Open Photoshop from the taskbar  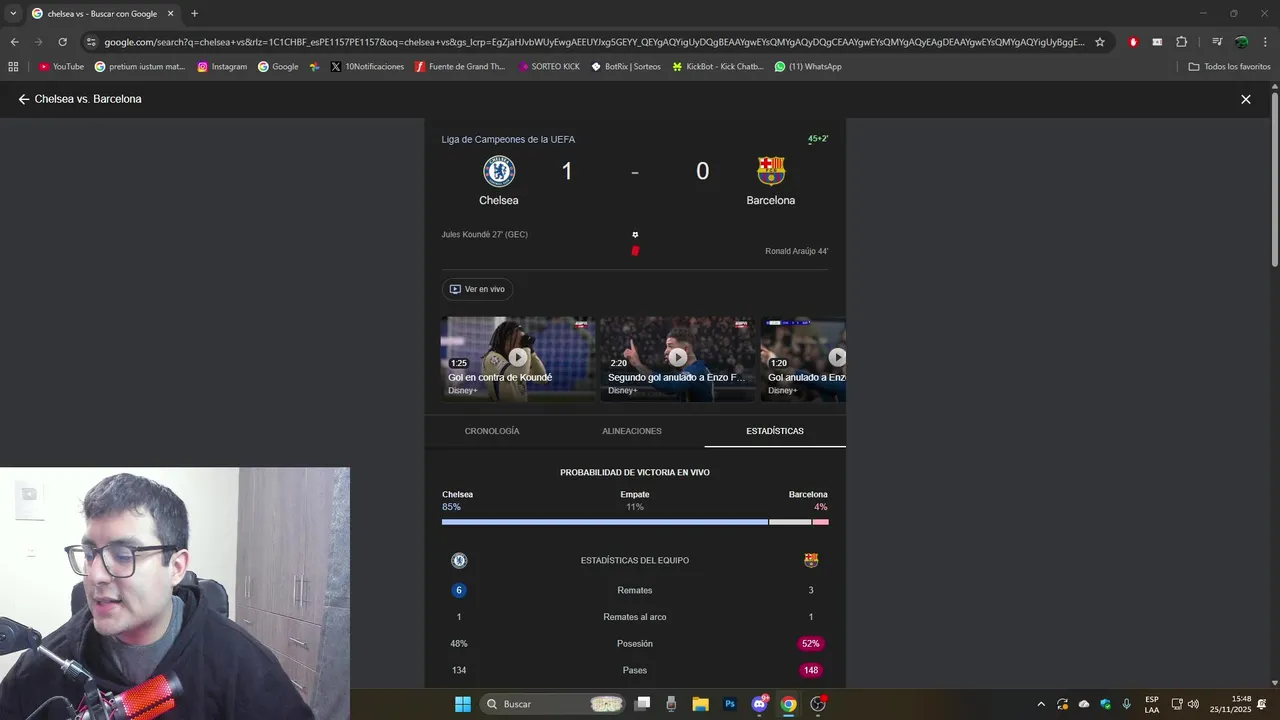click(x=730, y=704)
